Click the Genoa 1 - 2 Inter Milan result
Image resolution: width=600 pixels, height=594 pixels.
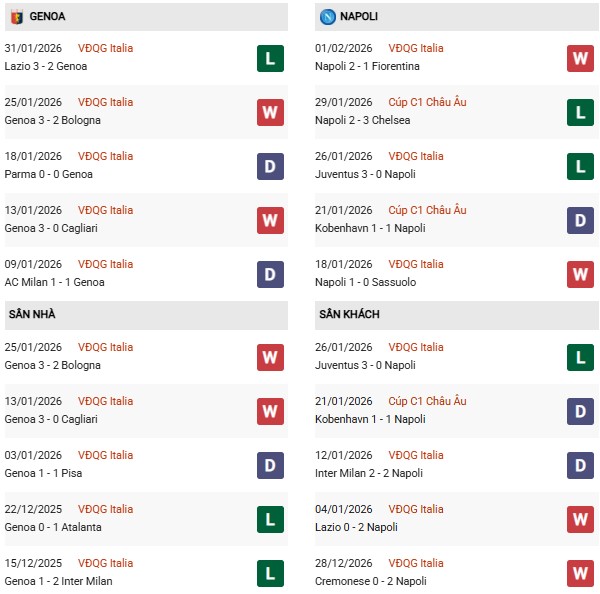coord(58,581)
